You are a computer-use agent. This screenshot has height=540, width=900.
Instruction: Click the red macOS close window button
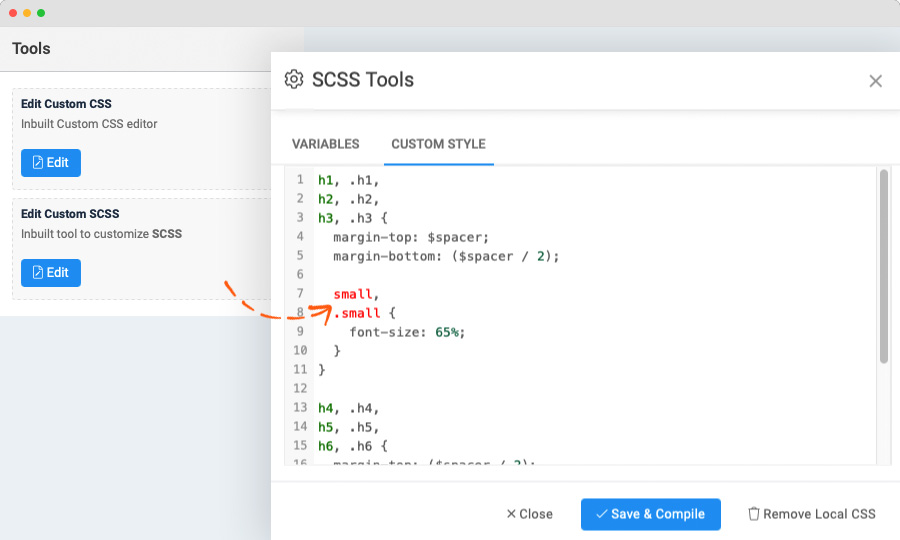13,13
